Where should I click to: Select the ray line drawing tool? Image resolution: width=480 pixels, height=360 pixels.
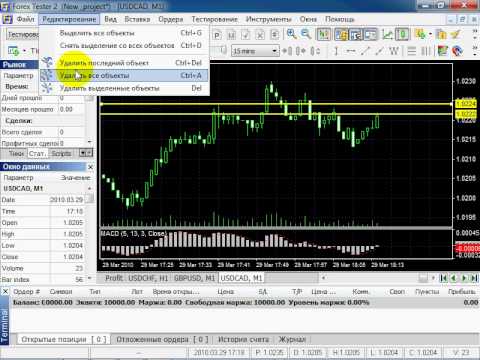[379, 51]
